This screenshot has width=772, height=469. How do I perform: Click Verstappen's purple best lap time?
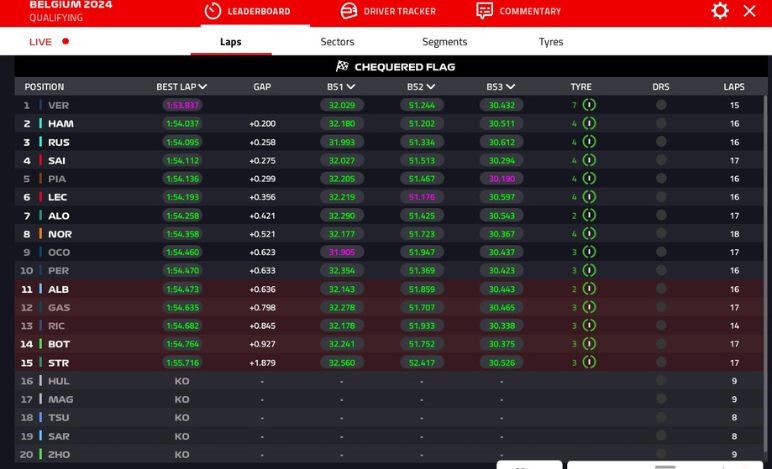click(x=182, y=105)
